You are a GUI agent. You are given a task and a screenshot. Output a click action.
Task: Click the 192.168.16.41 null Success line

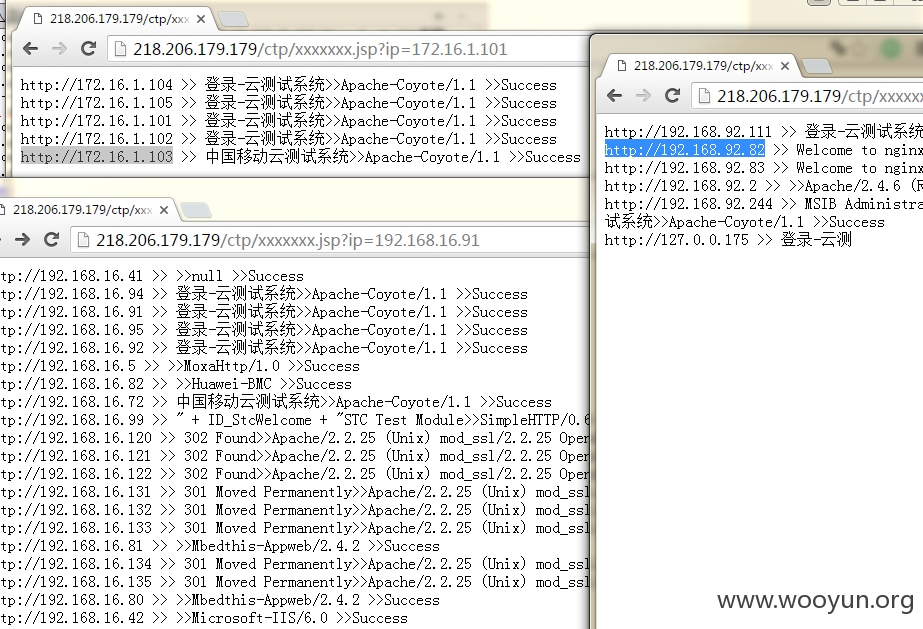click(152, 277)
